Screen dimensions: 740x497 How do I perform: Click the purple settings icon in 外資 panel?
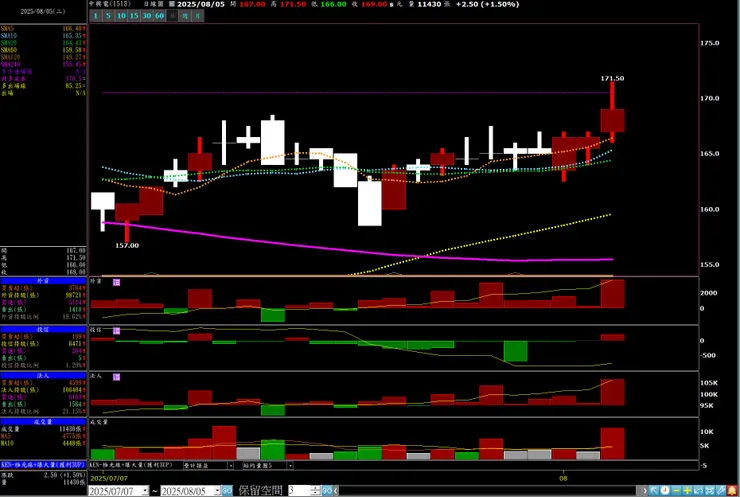click(x=117, y=282)
